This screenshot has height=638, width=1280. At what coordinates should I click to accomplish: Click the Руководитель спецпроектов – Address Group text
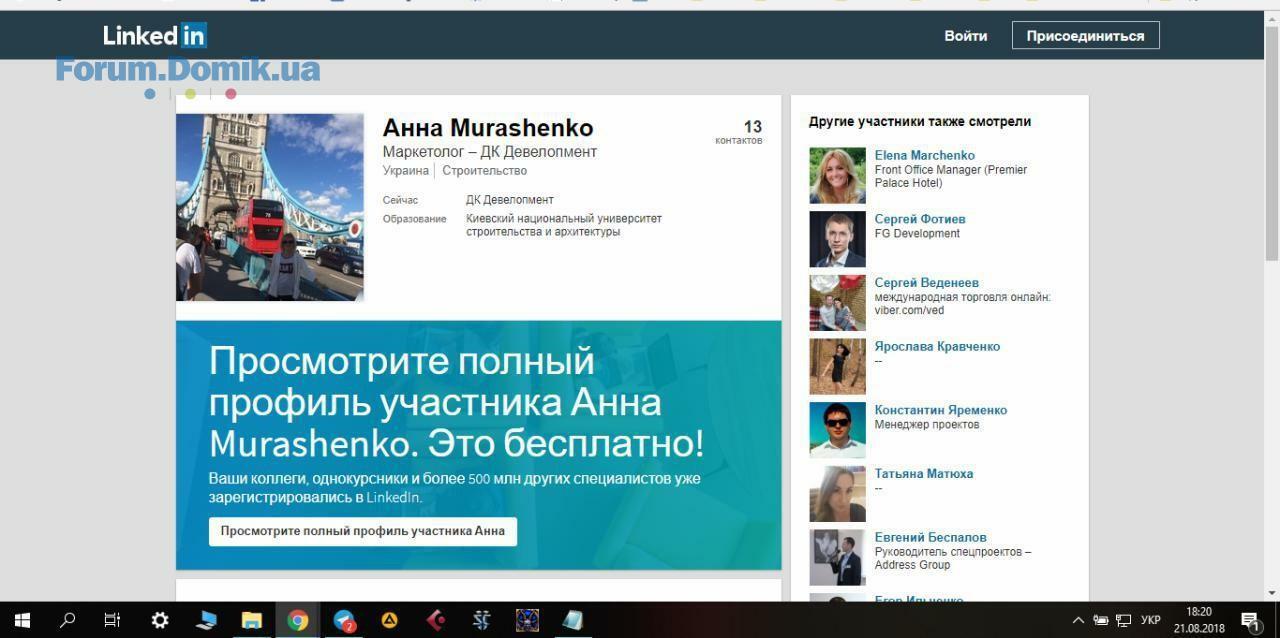[x=953, y=558]
